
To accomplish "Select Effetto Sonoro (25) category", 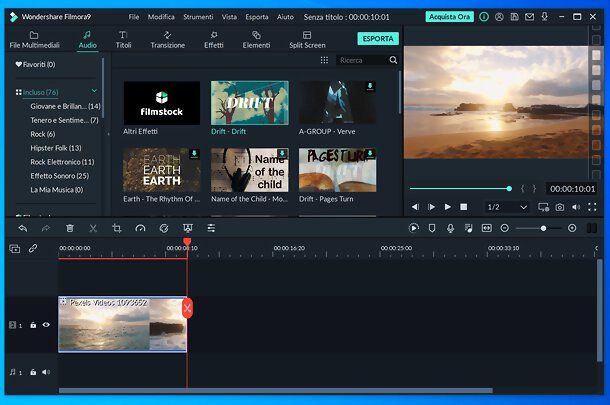I will click(60, 176).
